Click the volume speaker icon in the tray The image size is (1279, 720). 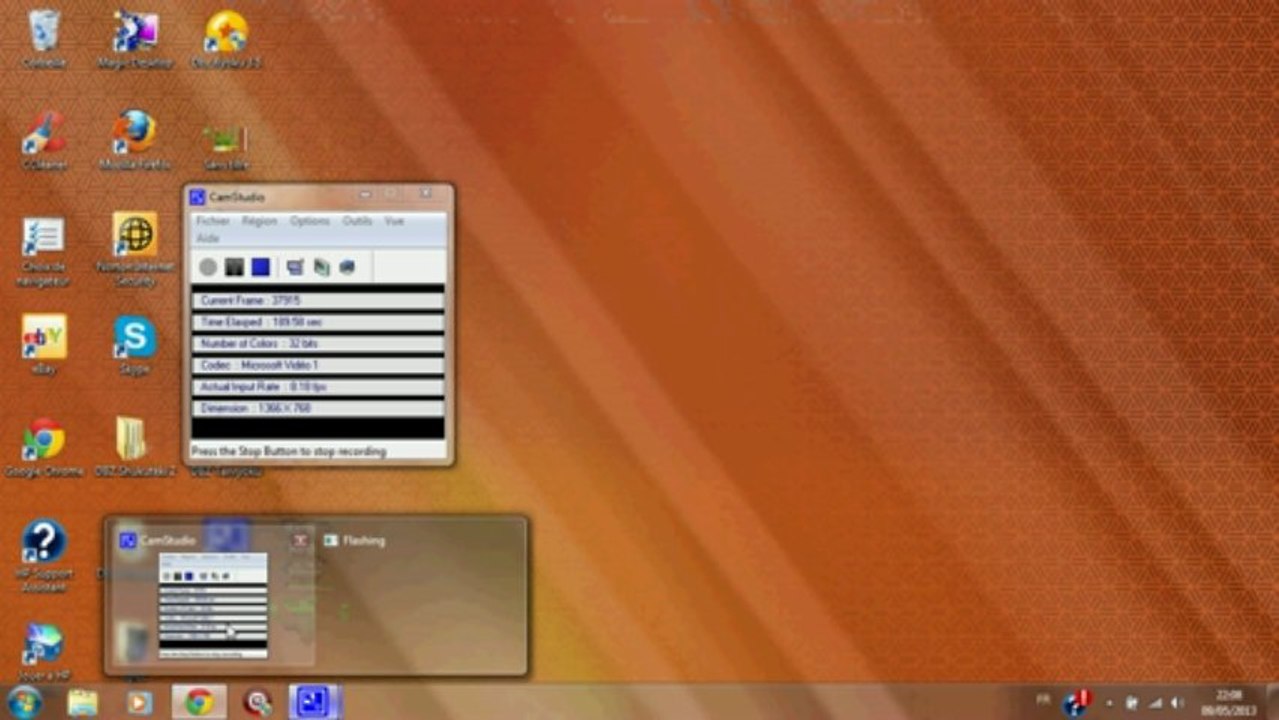pos(1177,703)
